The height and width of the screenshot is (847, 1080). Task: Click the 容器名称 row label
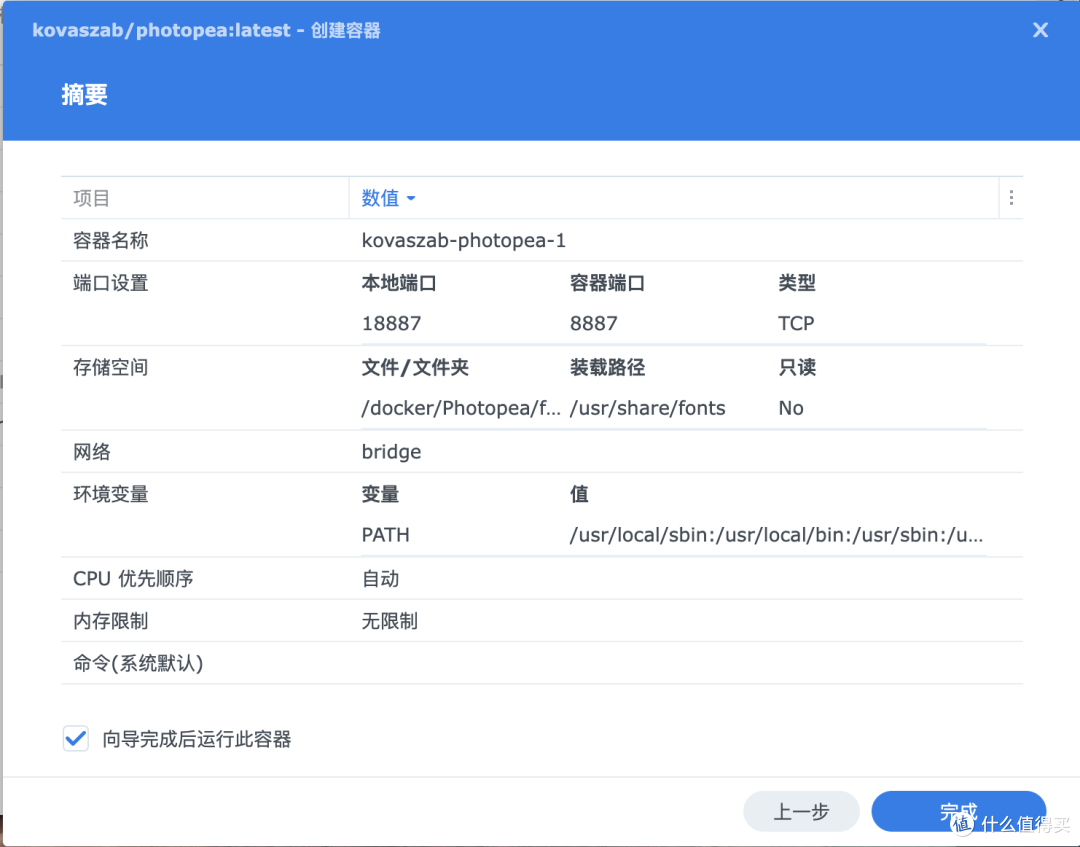coord(111,240)
